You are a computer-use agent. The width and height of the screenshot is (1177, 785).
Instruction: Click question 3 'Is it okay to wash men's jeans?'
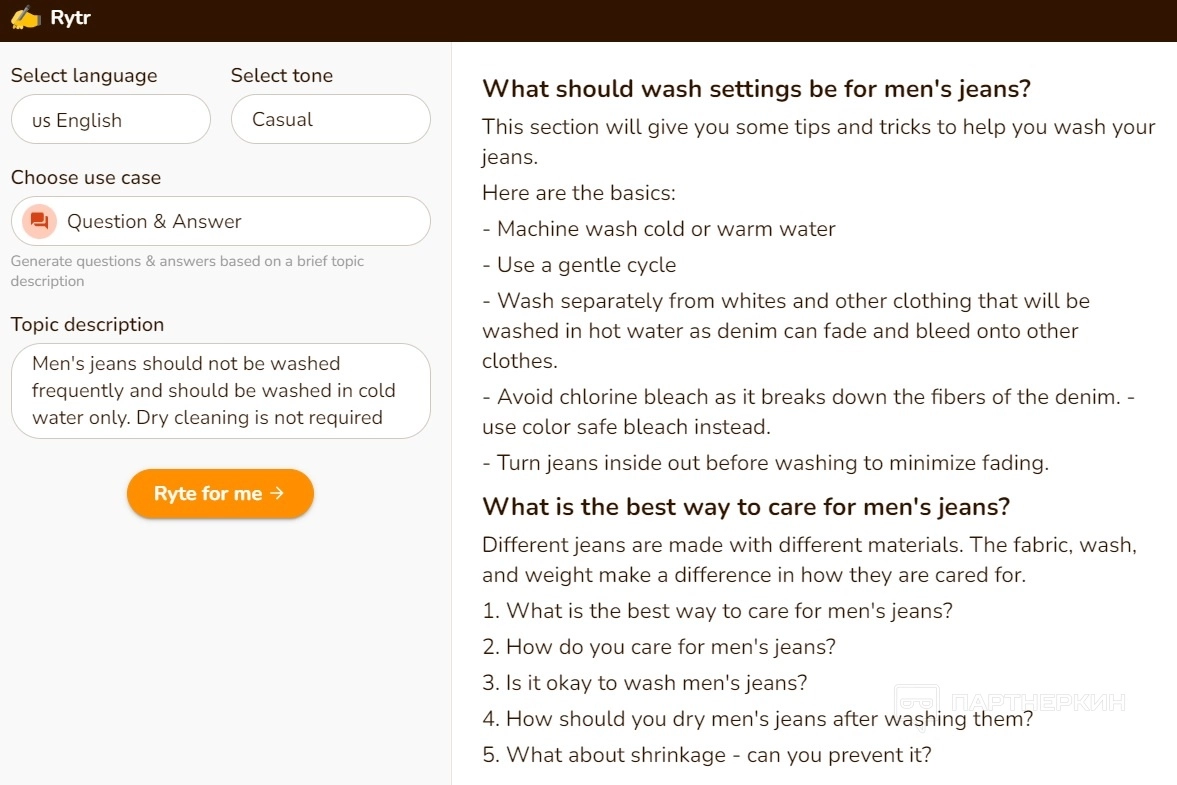pyautogui.click(x=656, y=683)
